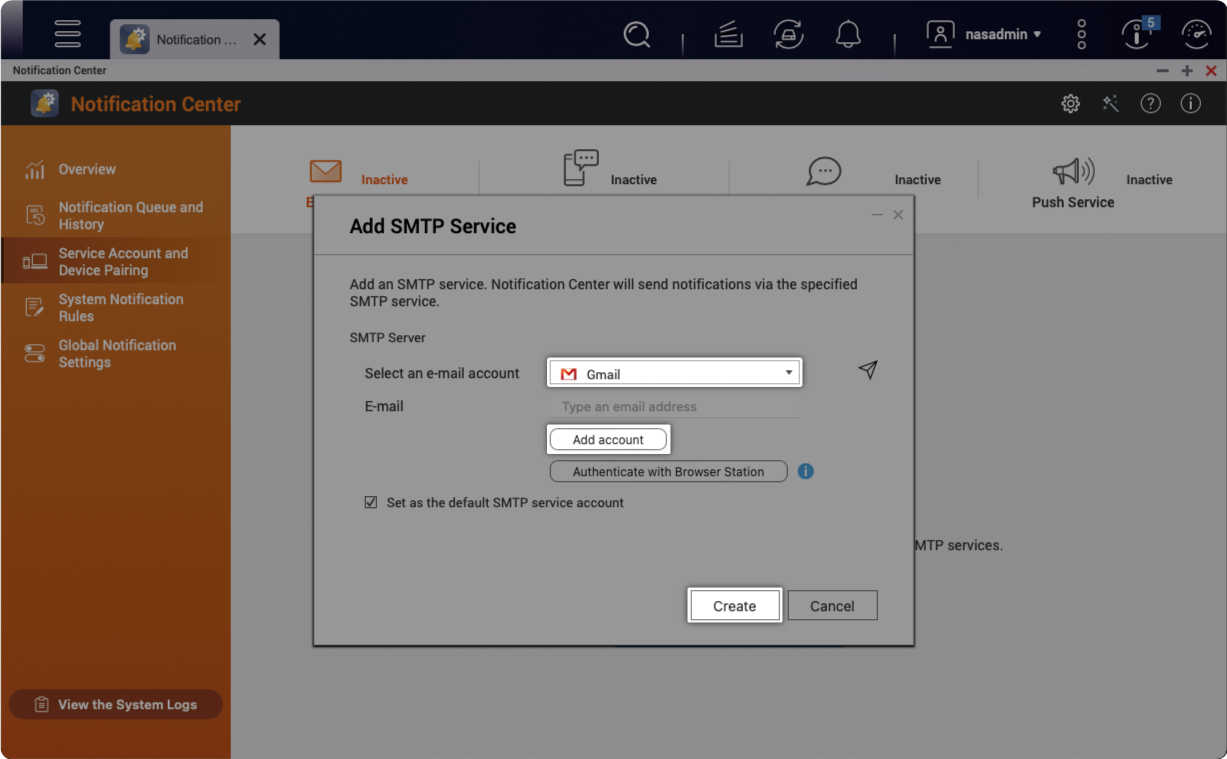Open System Notification Rules
This screenshot has height=759, width=1227.
tap(115, 307)
